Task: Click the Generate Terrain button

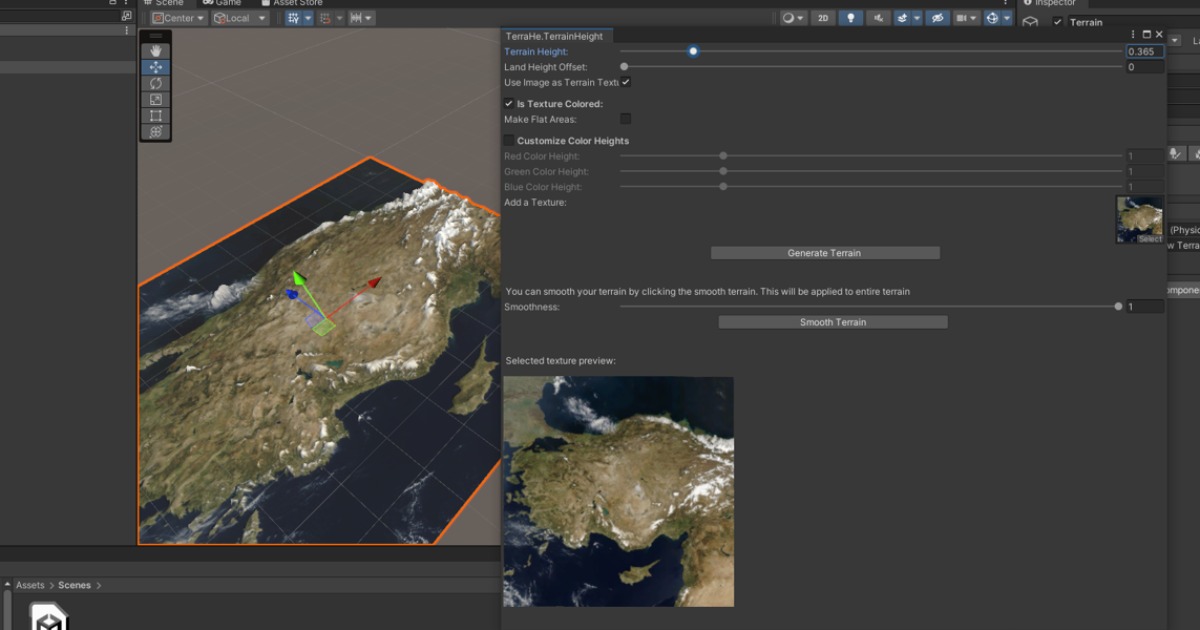Action: tap(823, 252)
